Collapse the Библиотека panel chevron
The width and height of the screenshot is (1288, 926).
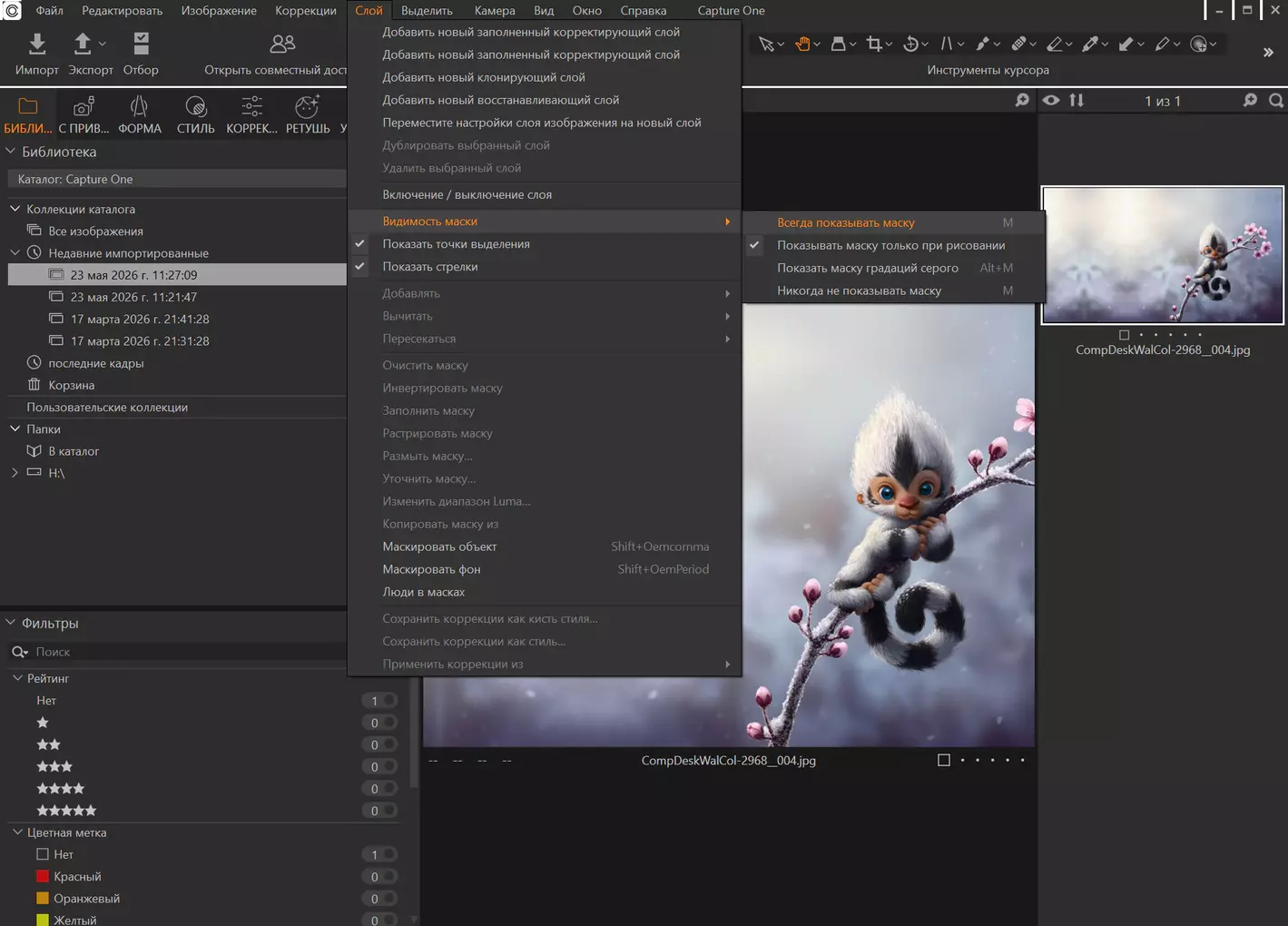click(11, 152)
